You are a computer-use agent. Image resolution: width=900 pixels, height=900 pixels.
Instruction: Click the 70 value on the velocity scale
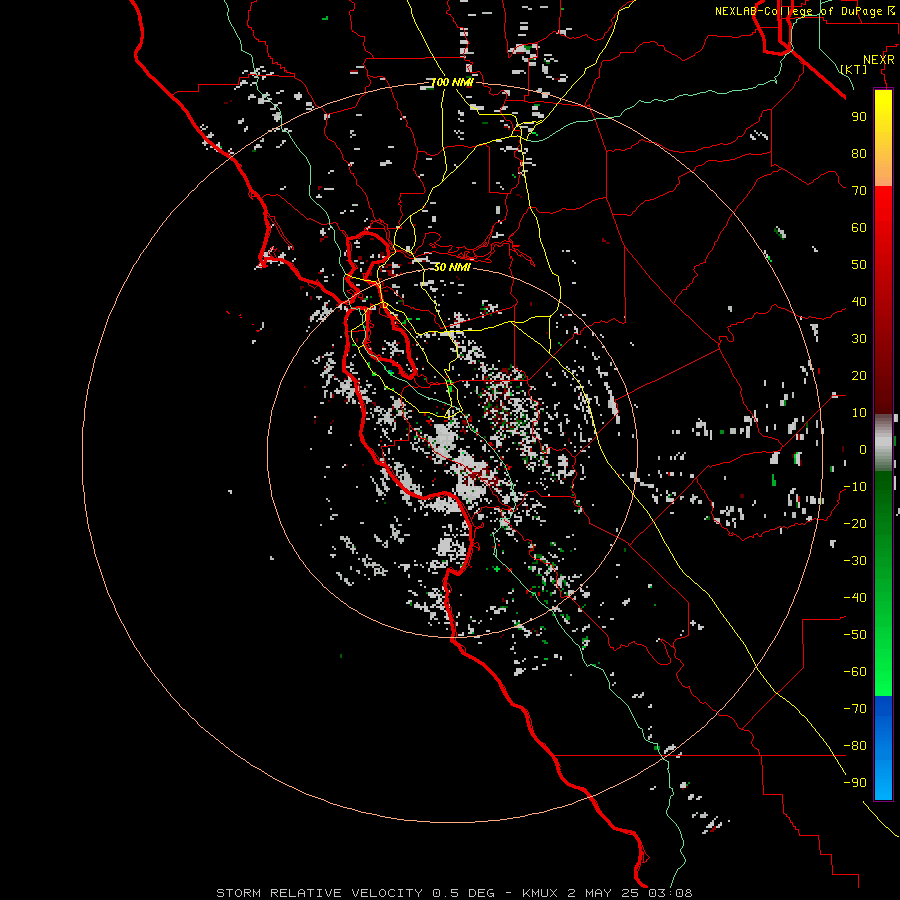pos(859,191)
